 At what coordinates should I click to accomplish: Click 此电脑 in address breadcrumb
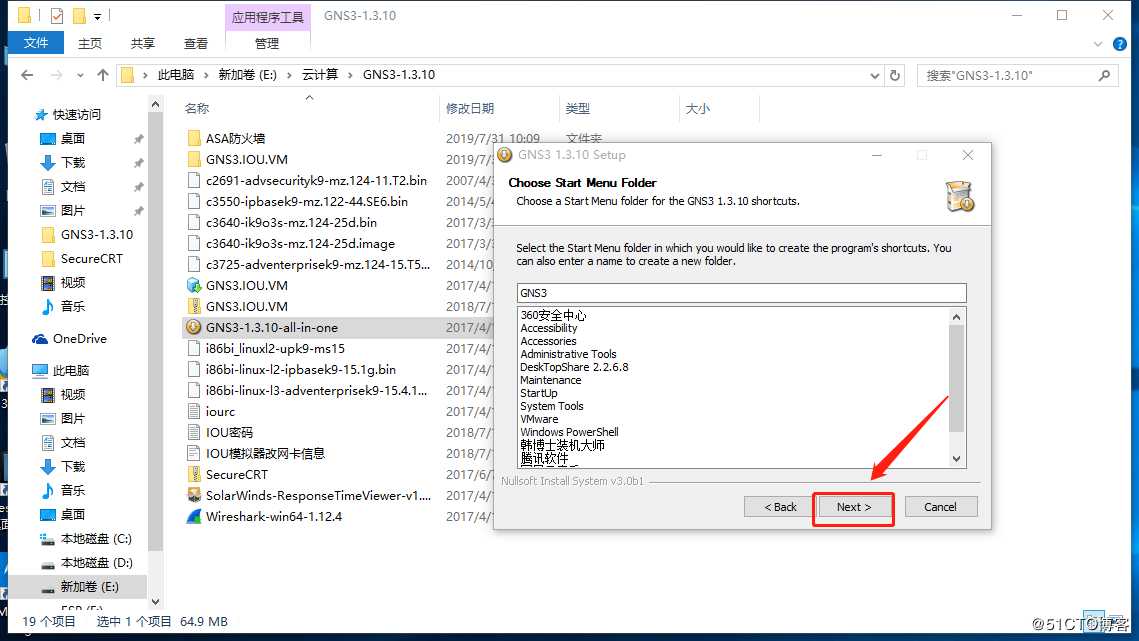click(x=176, y=75)
